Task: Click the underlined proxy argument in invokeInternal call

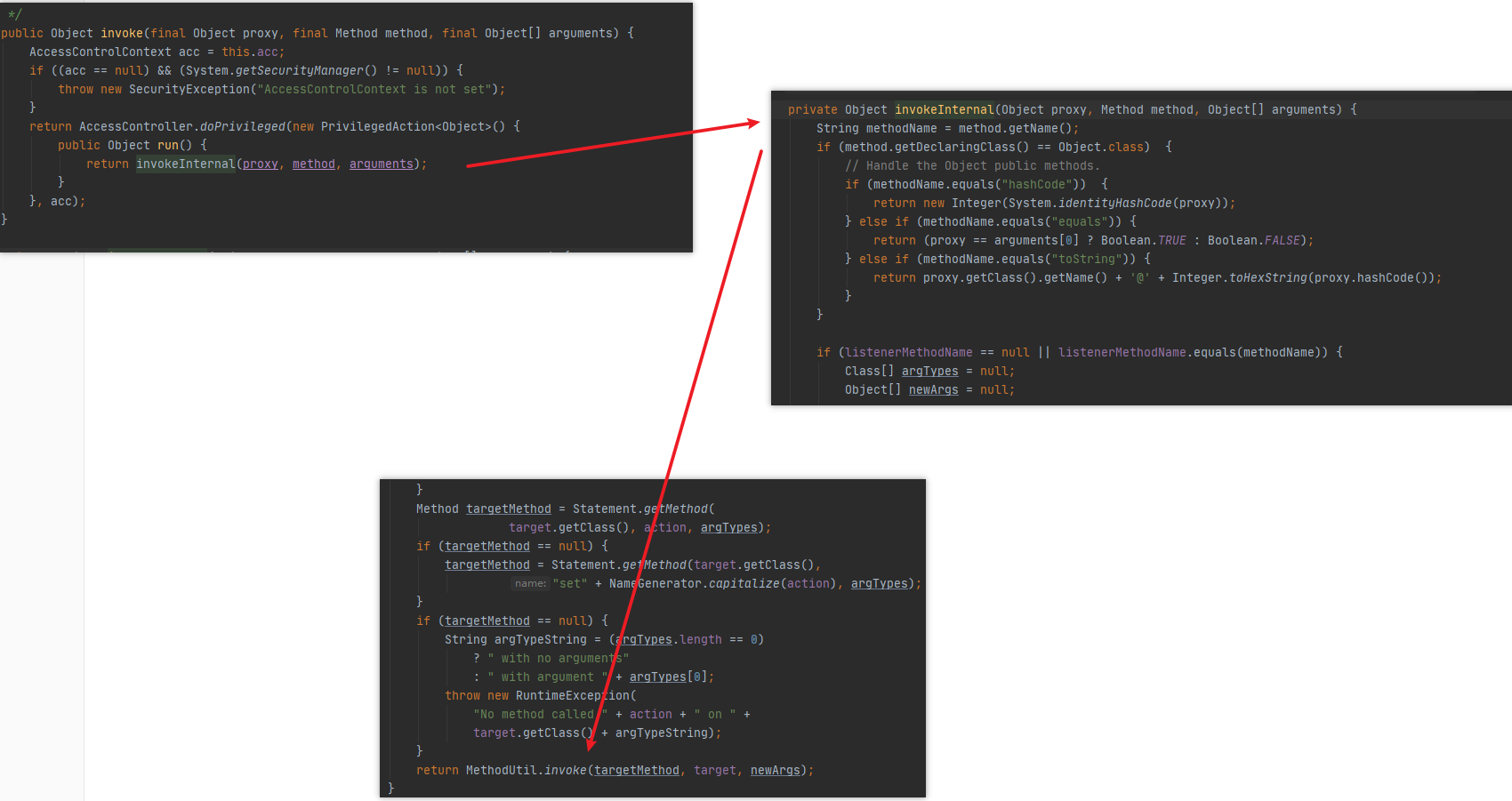Action: tap(260, 164)
